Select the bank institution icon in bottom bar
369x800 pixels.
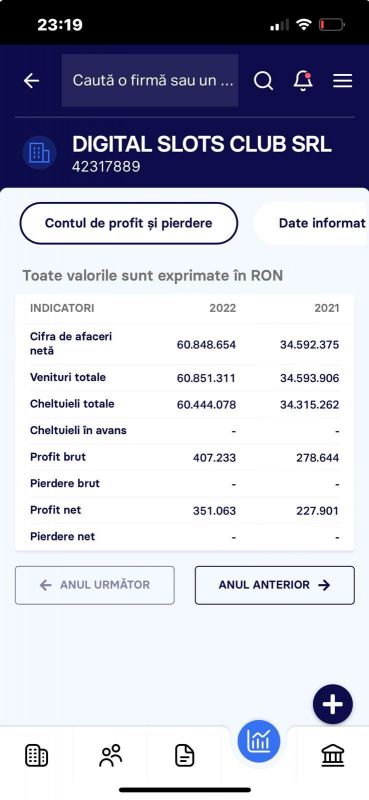coord(333,755)
